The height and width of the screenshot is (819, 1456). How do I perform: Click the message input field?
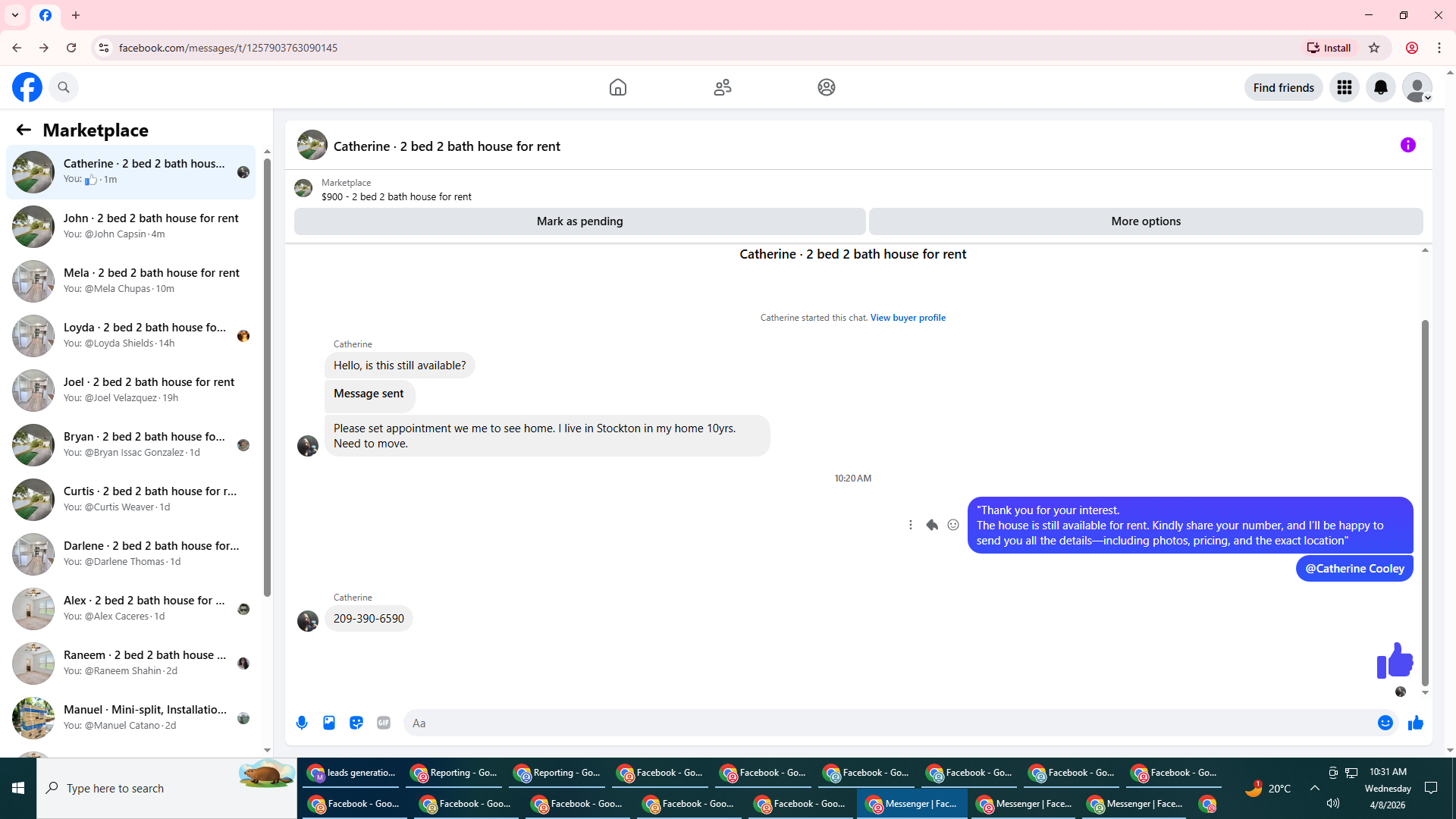click(887, 723)
